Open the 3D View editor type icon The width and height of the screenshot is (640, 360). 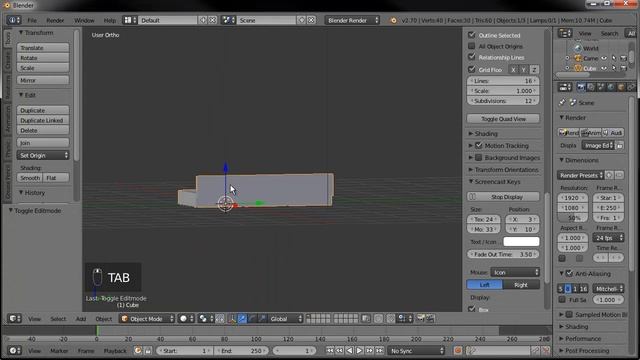(15, 319)
